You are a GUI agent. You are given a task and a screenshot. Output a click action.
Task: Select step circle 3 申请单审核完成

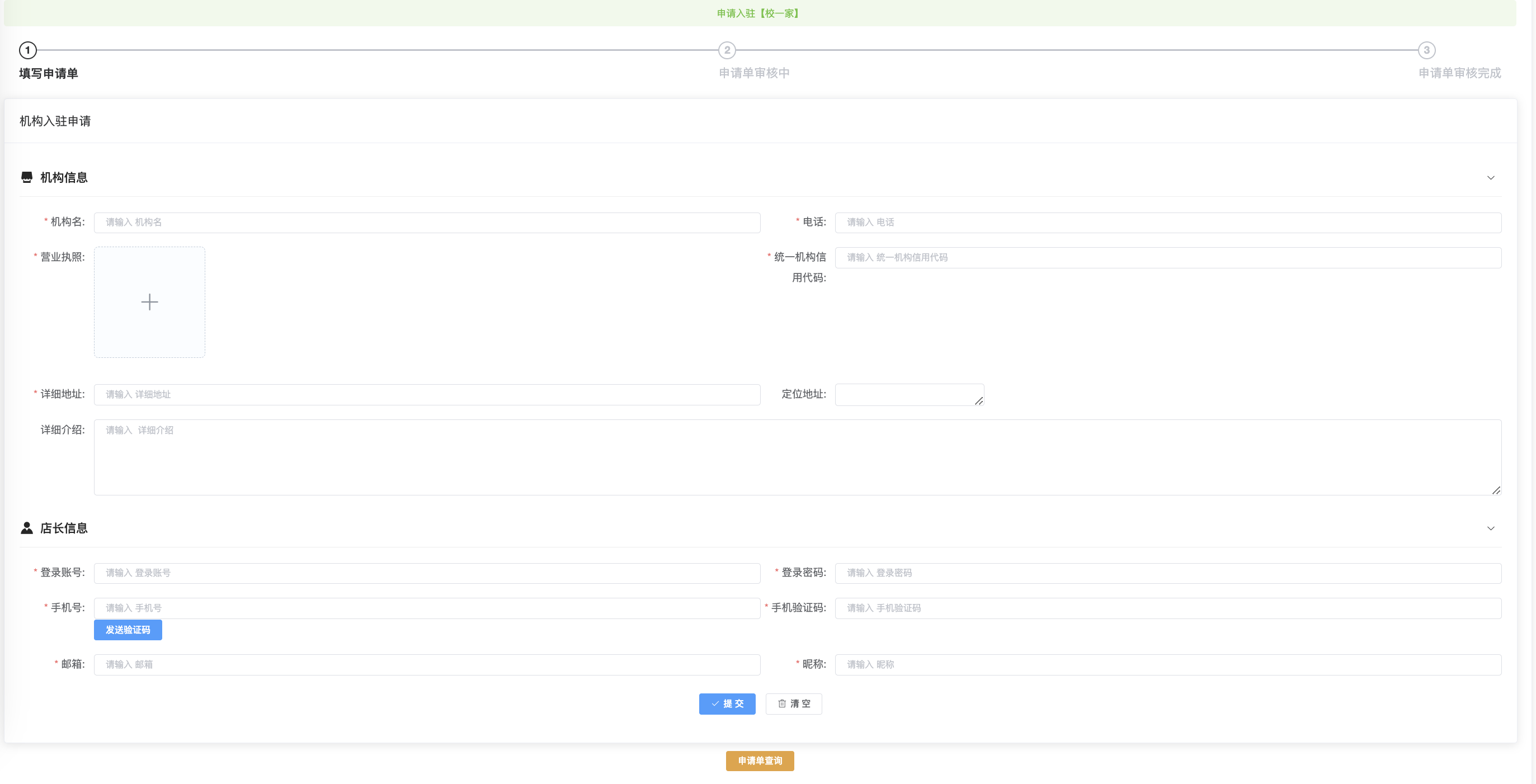tap(1426, 50)
